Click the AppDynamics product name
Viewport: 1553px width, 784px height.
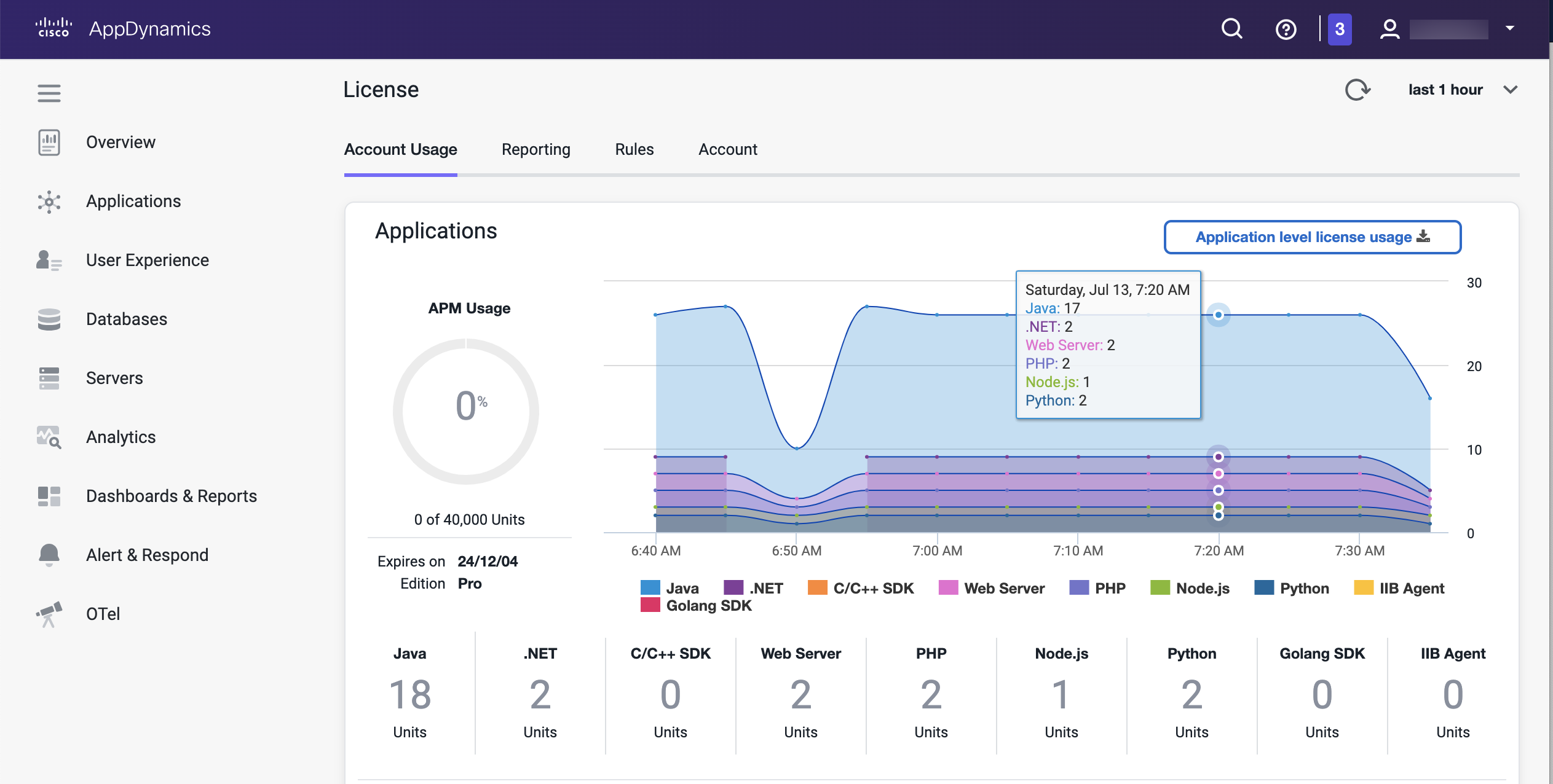[150, 29]
